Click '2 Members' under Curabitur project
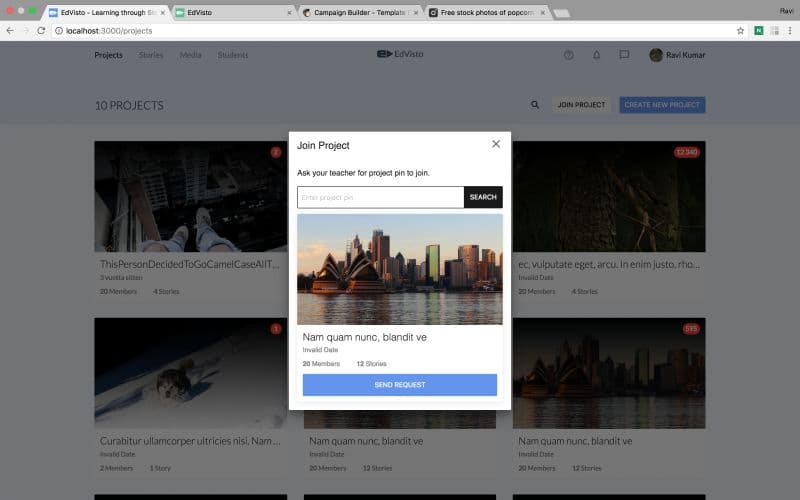 click(x=116, y=468)
